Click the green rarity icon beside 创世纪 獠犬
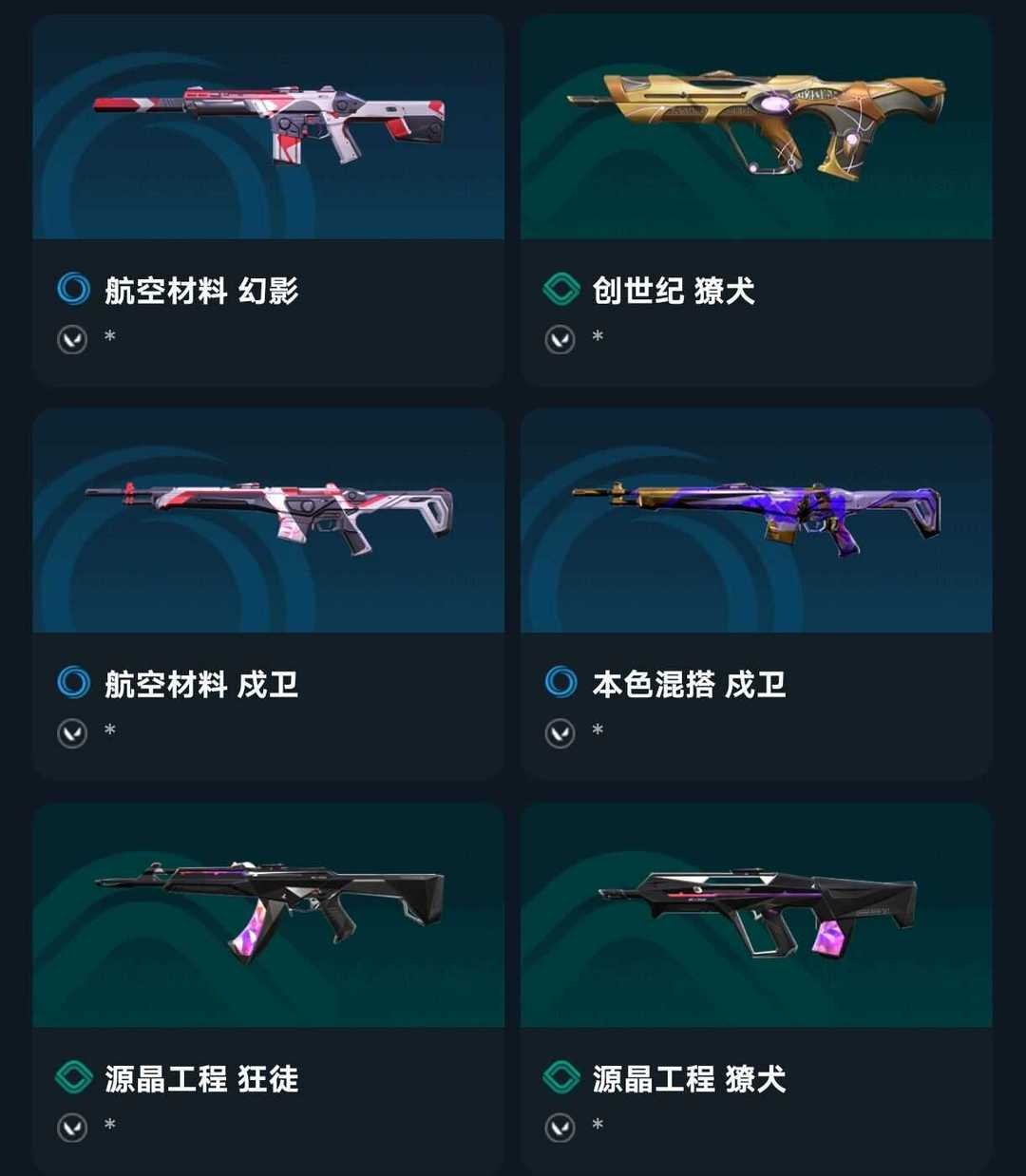Screen dimensions: 1026x1176 pos(560,289)
